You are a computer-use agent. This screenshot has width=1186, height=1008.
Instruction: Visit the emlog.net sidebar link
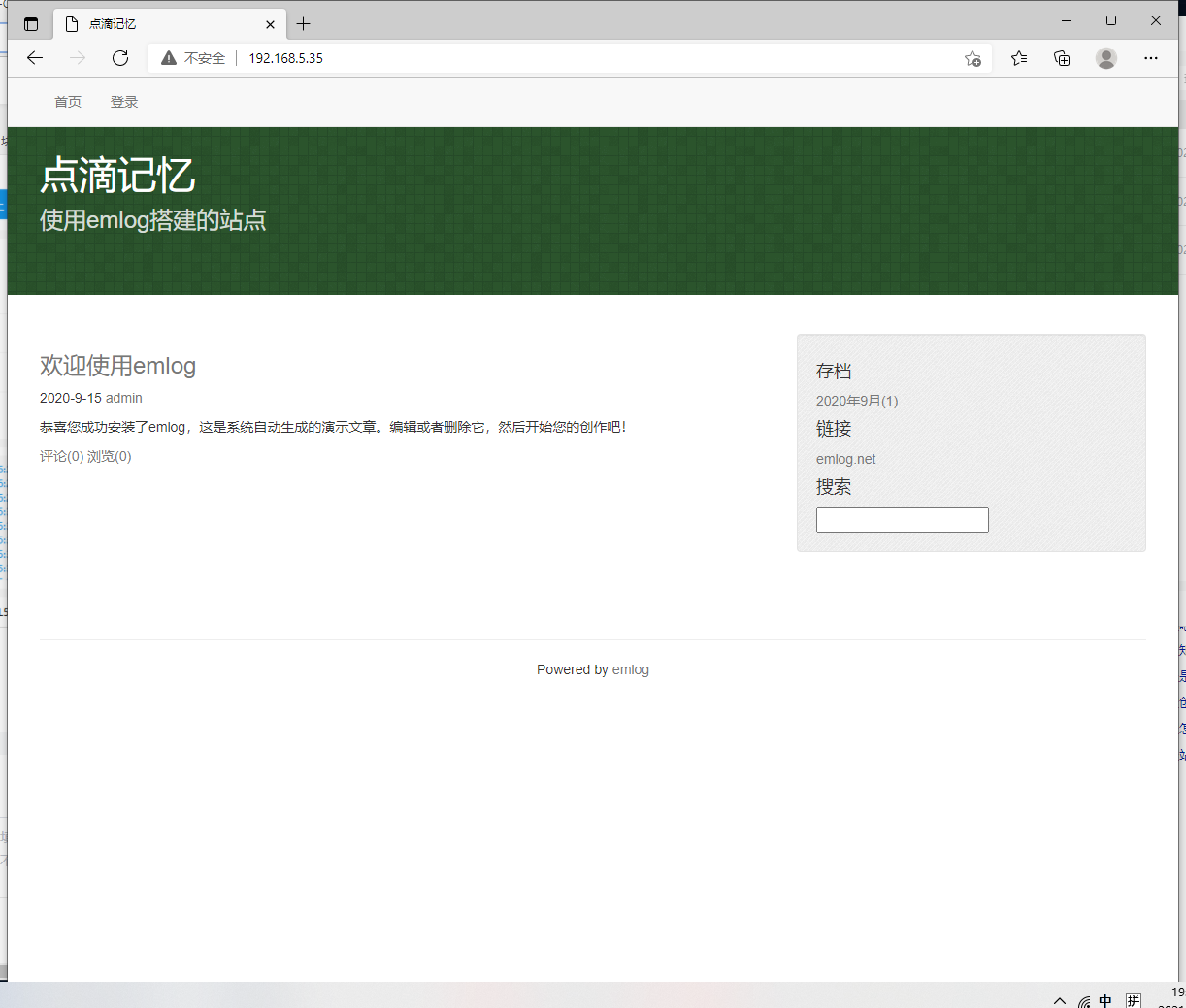(846, 459)
